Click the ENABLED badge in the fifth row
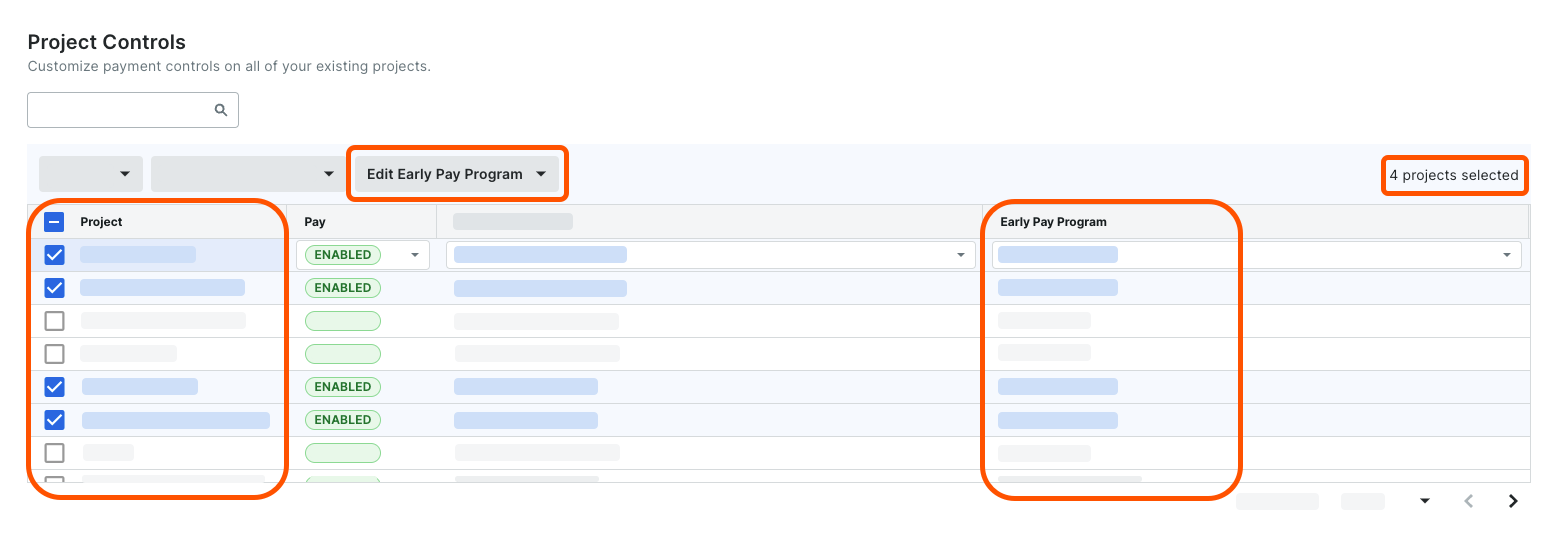Screen dimensions: 1556x545 pyautogui.click(x=343, y=387)
